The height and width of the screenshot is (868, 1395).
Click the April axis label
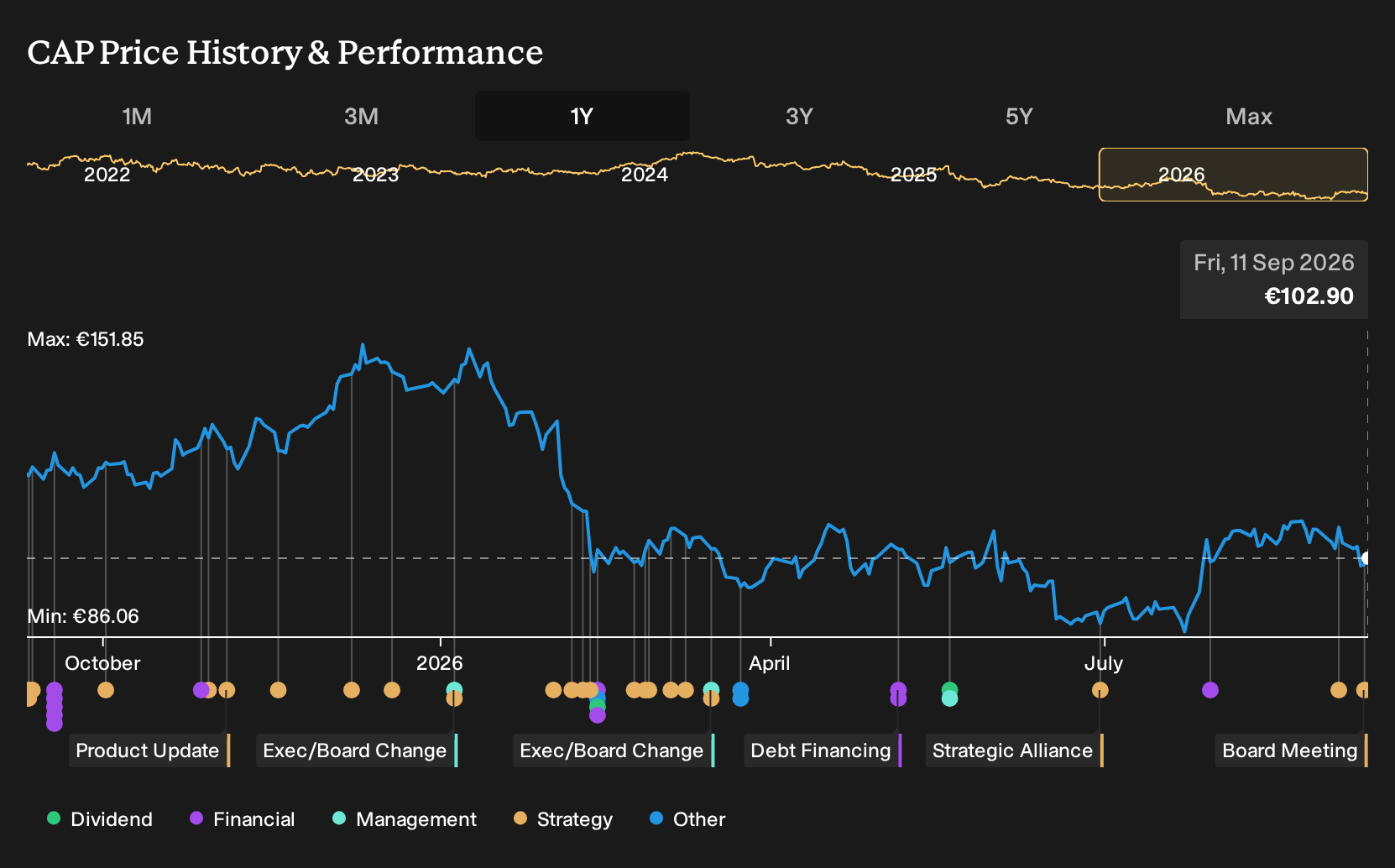(770, 663)
